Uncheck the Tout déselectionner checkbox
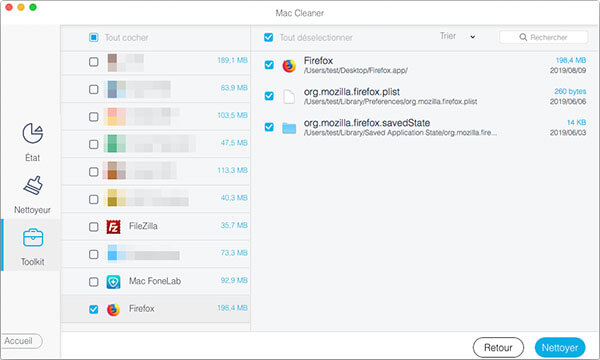This screenshot has height=360, width=600. [269, 37]
